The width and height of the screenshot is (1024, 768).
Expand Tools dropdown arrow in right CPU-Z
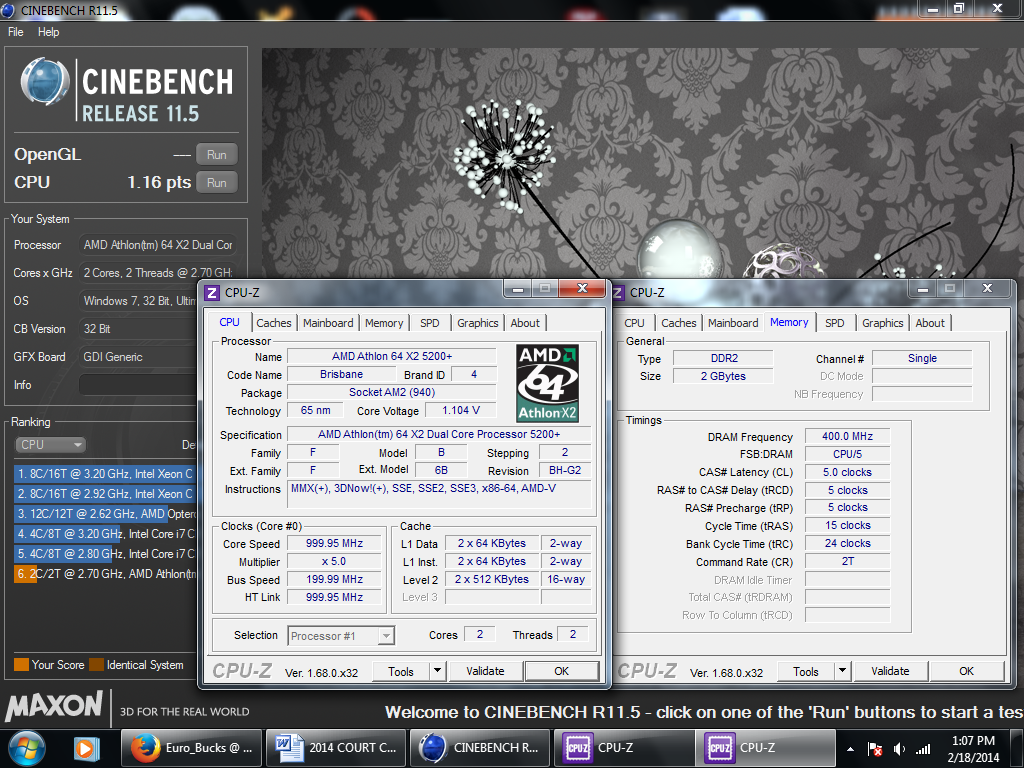pyautogui.click(x=842, y=671)
